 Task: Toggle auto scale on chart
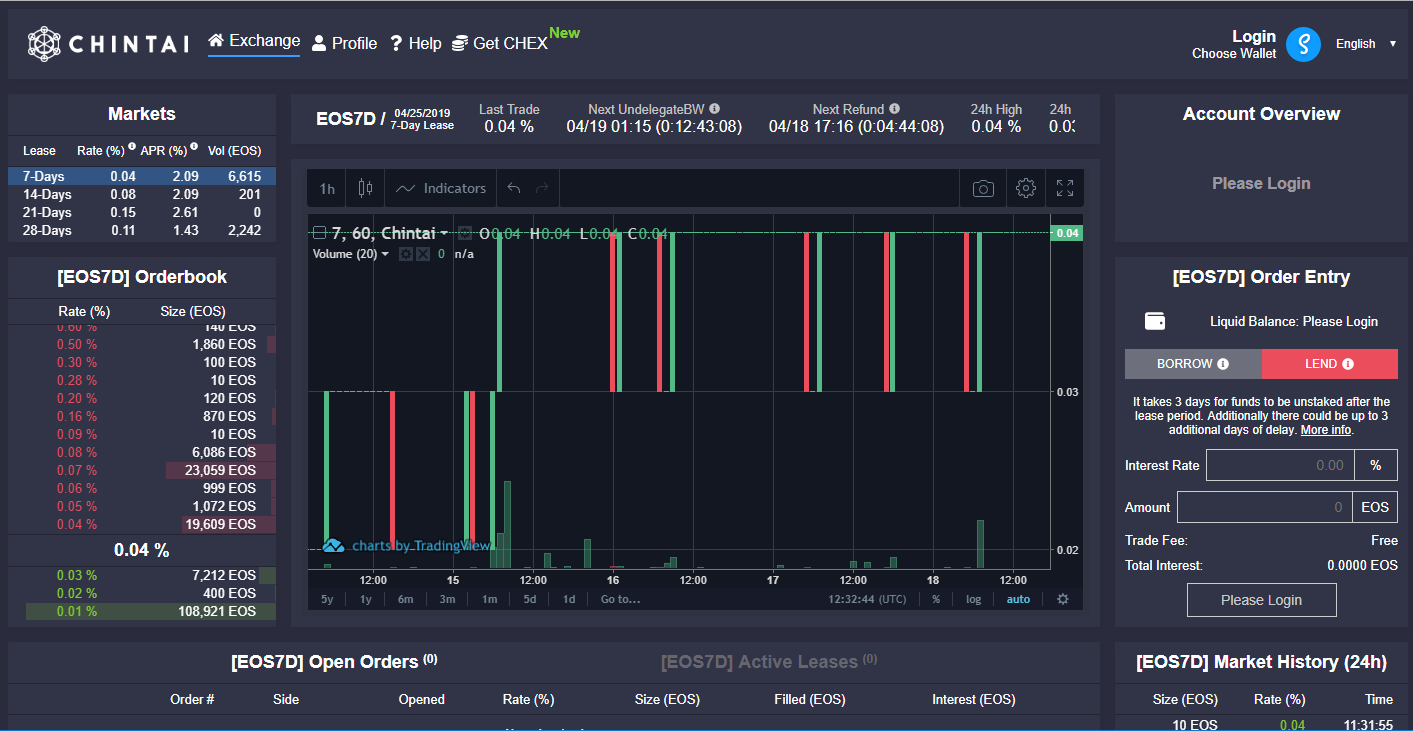point(1018,599)
